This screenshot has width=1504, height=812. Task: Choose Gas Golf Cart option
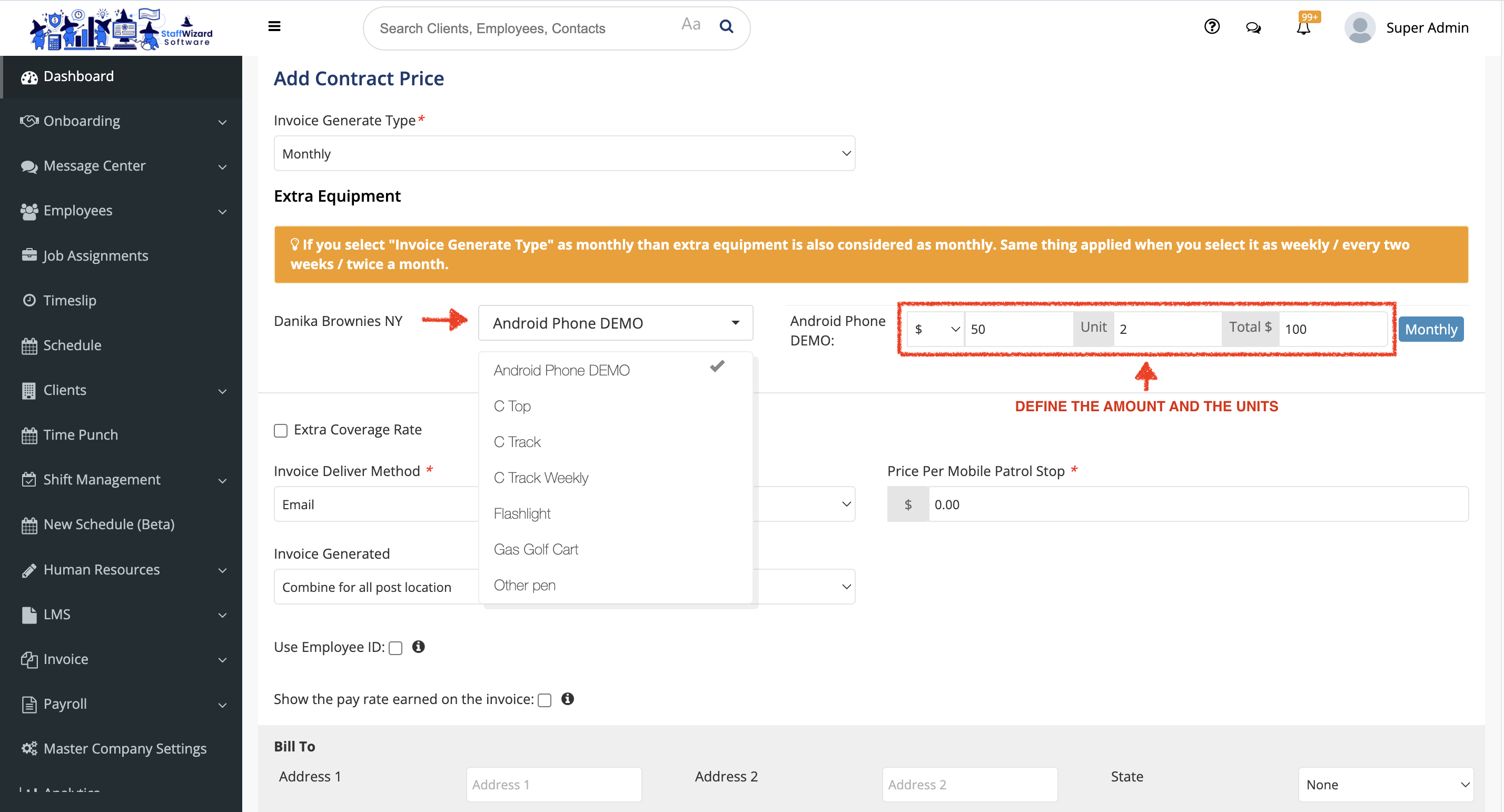[x=536, y=549]
